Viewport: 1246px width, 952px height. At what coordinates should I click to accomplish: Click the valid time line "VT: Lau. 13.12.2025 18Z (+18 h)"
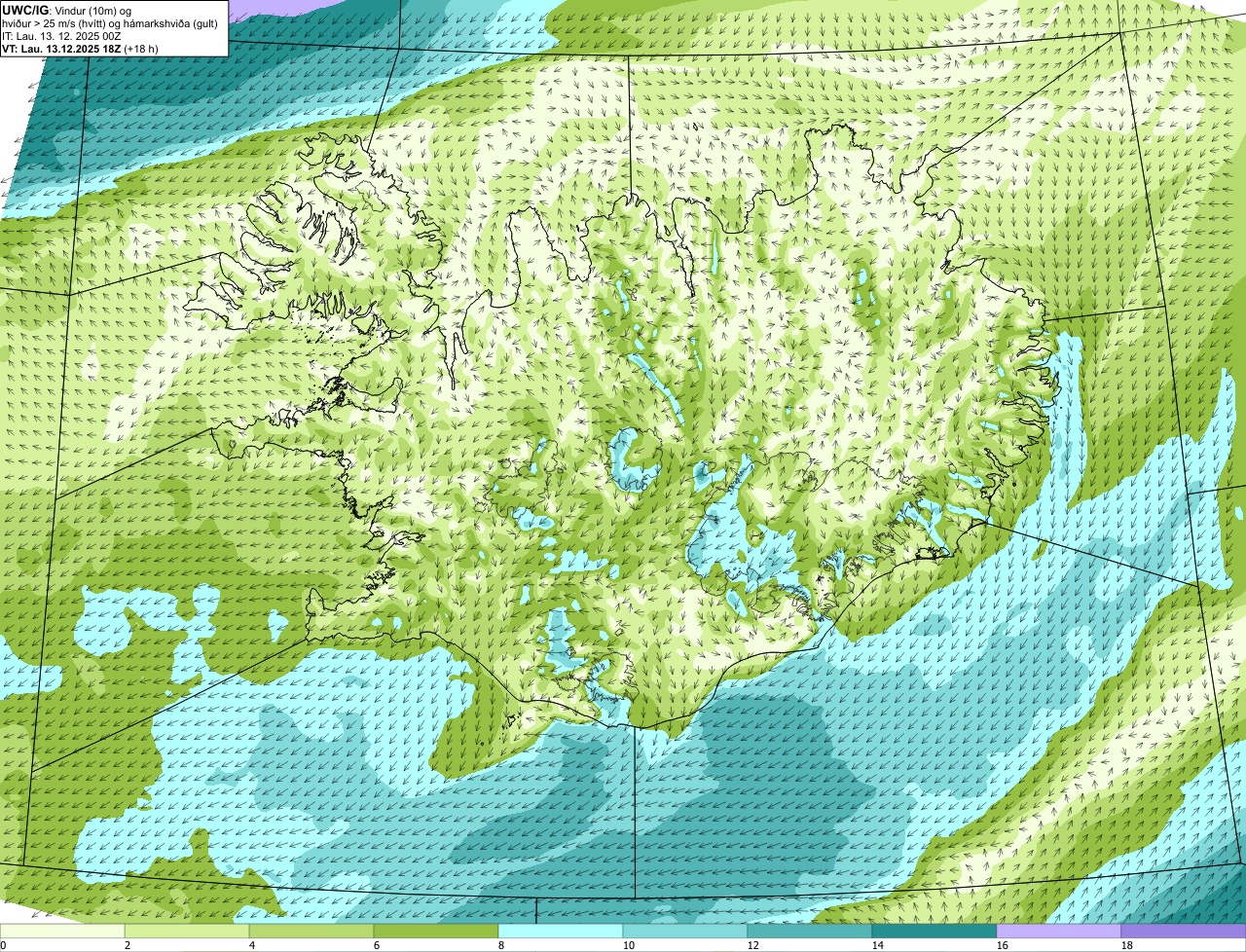(81, 48)
